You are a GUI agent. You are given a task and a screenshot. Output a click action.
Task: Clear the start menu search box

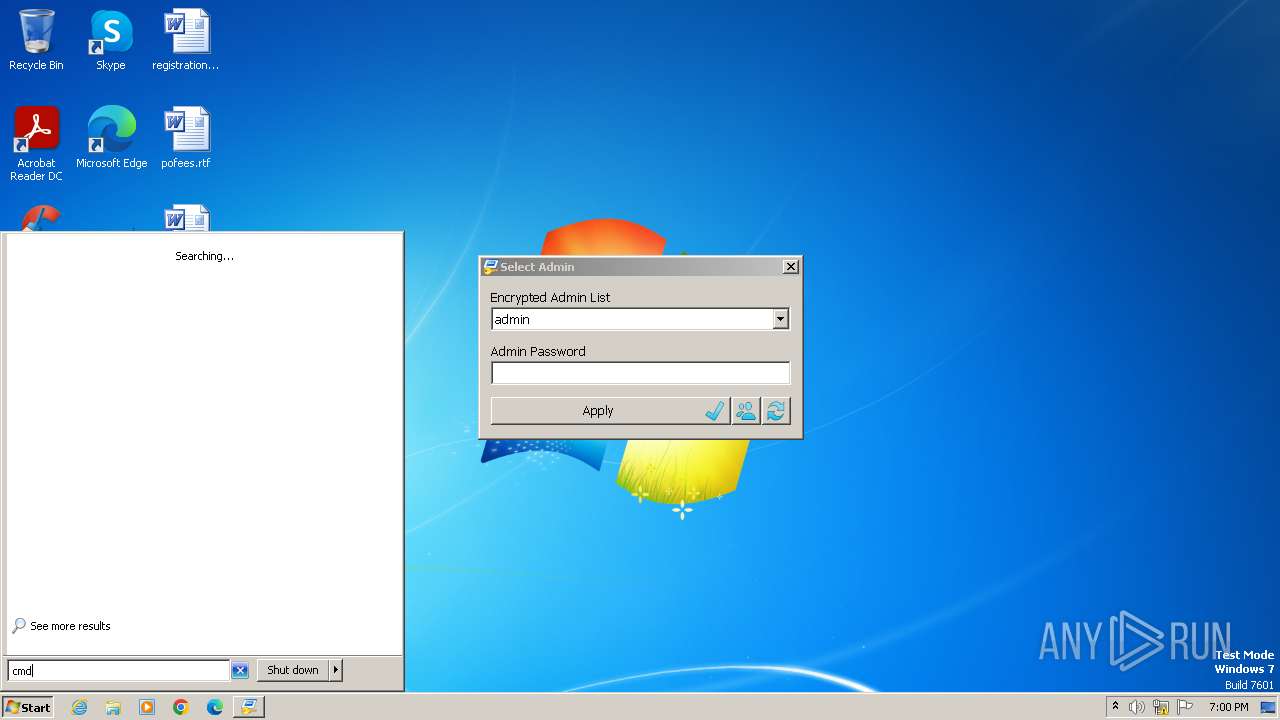click(239, 670)
